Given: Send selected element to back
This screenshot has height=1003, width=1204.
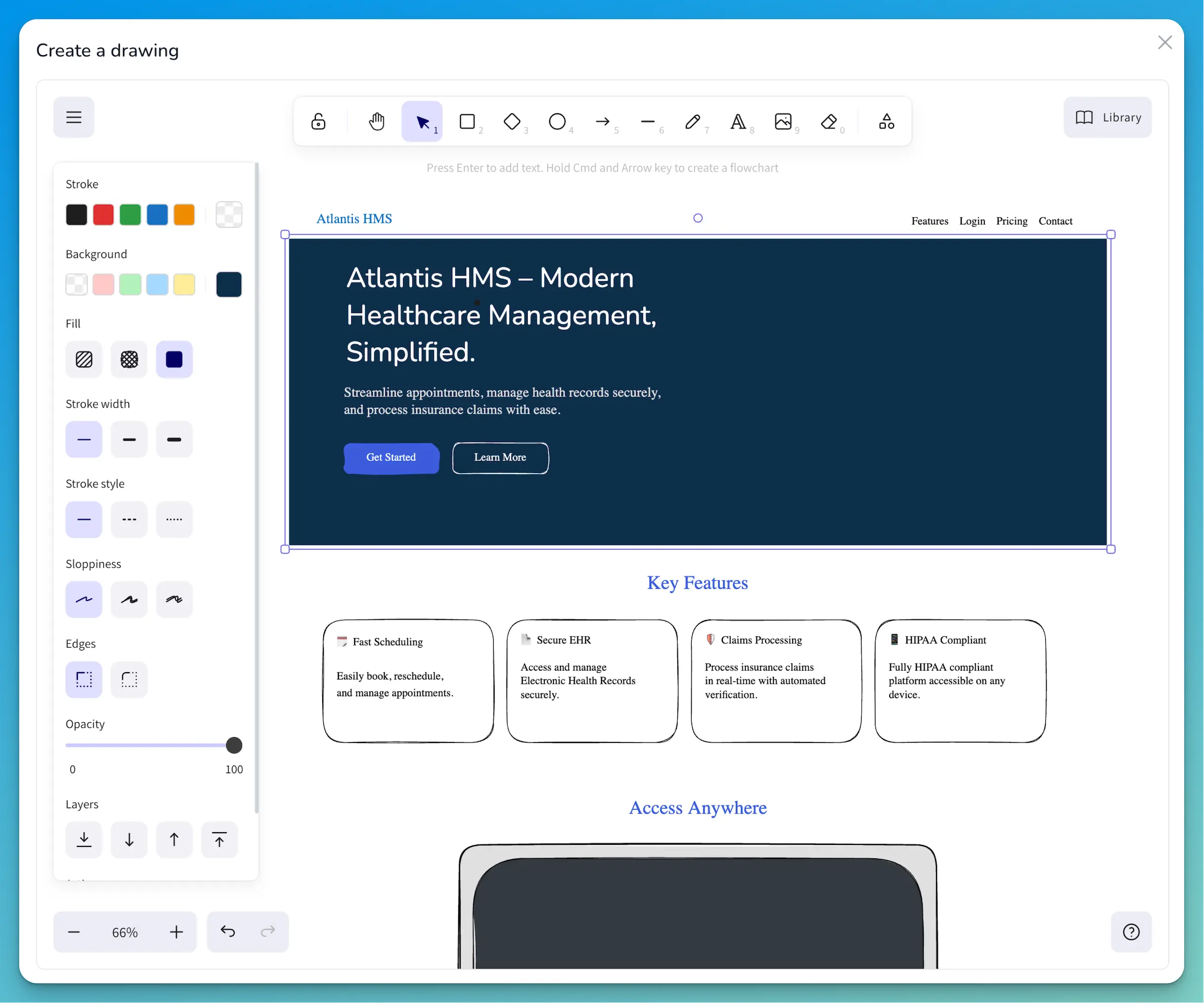Looking at the screenshot, I should (84, 840).
